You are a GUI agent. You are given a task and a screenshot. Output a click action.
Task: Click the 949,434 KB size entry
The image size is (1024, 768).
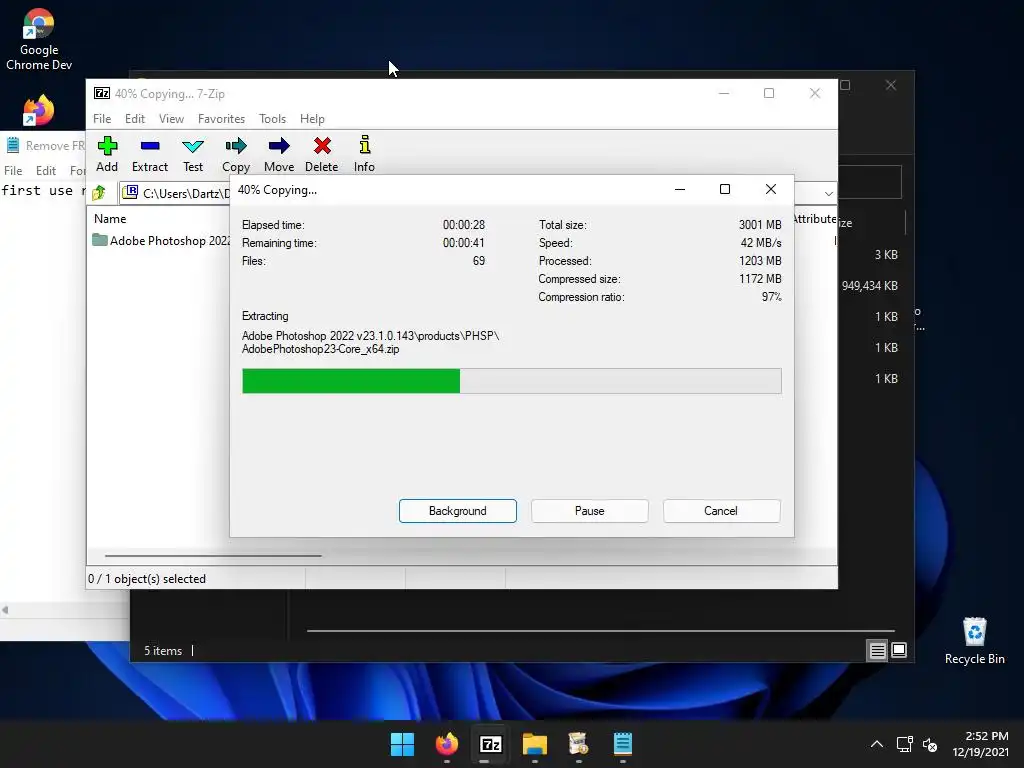[869, 285]
